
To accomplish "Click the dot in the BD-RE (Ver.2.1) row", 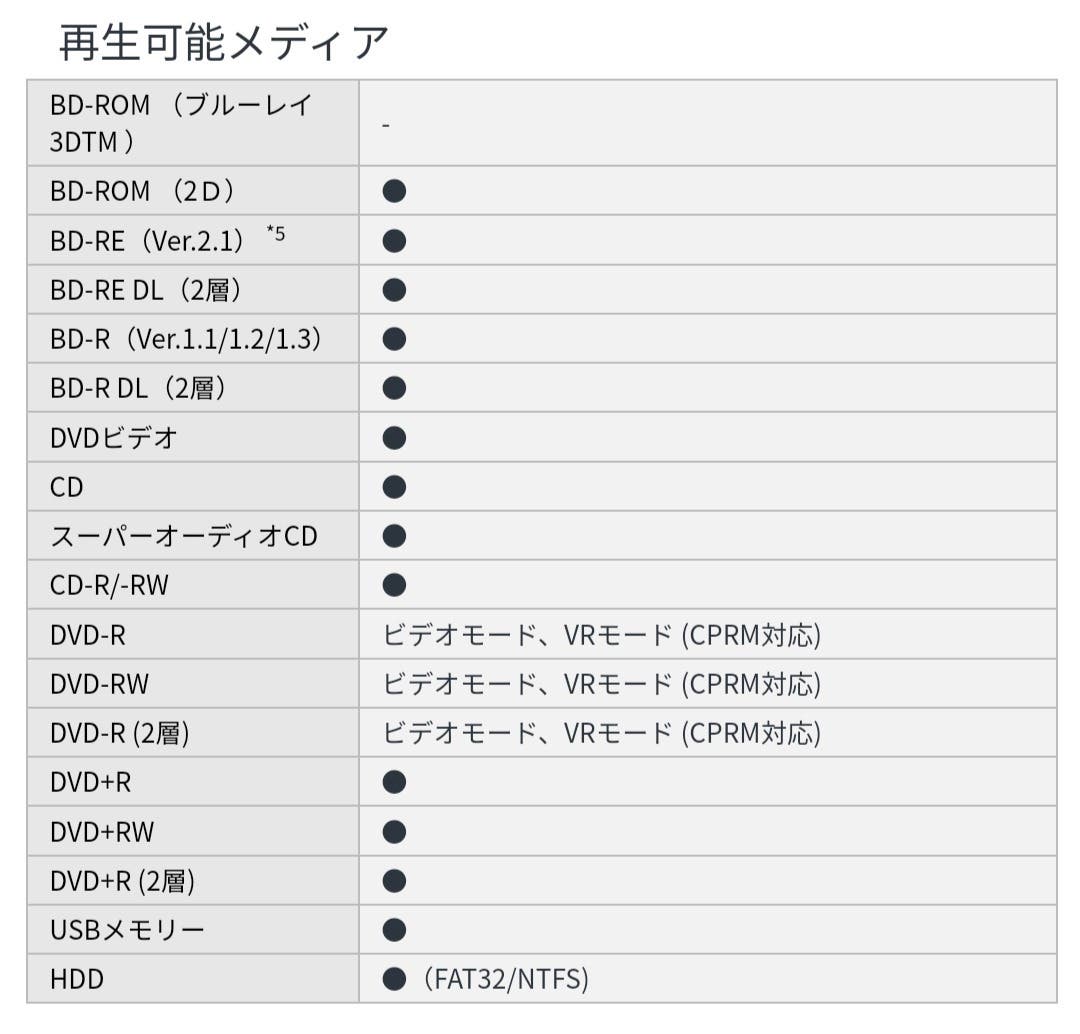I will tap(394, 241).
